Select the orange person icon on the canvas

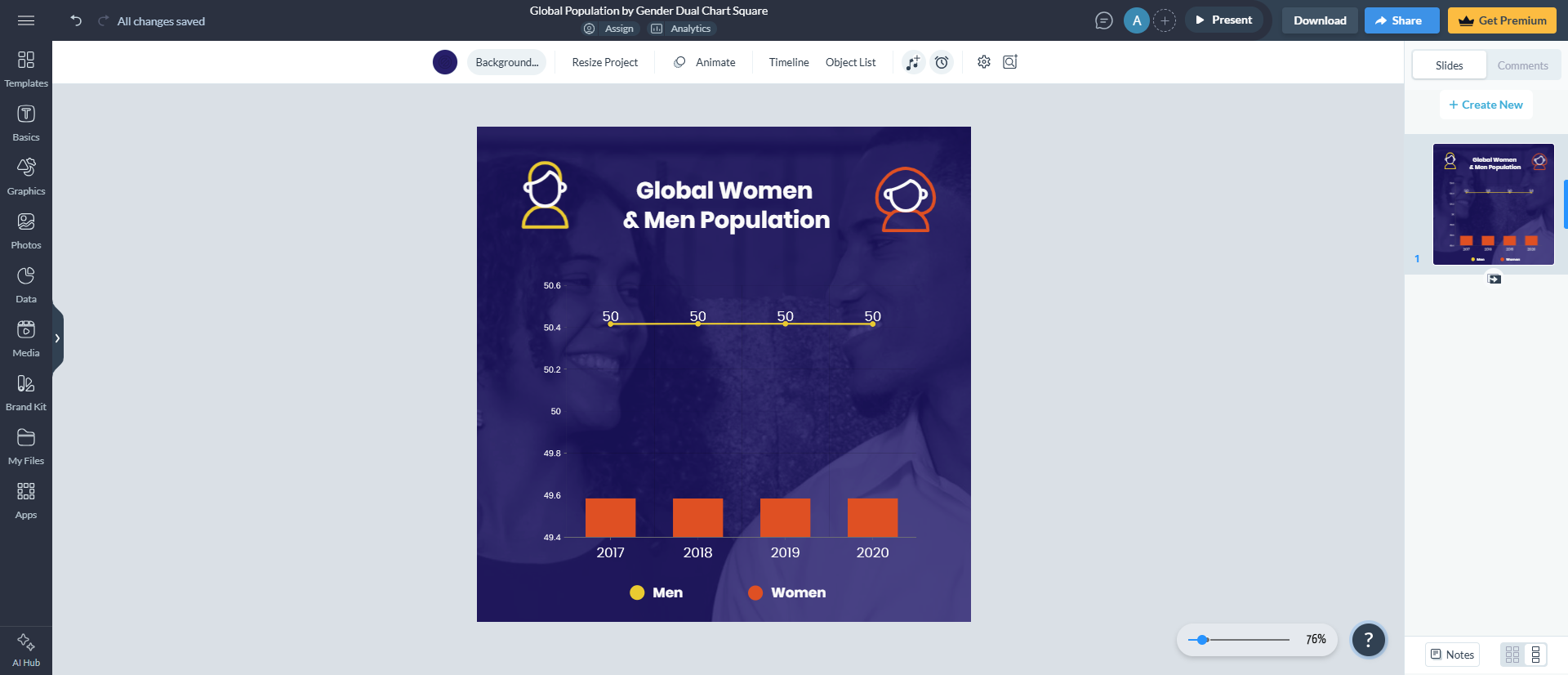pyautogui.click(x=905, y=199)
